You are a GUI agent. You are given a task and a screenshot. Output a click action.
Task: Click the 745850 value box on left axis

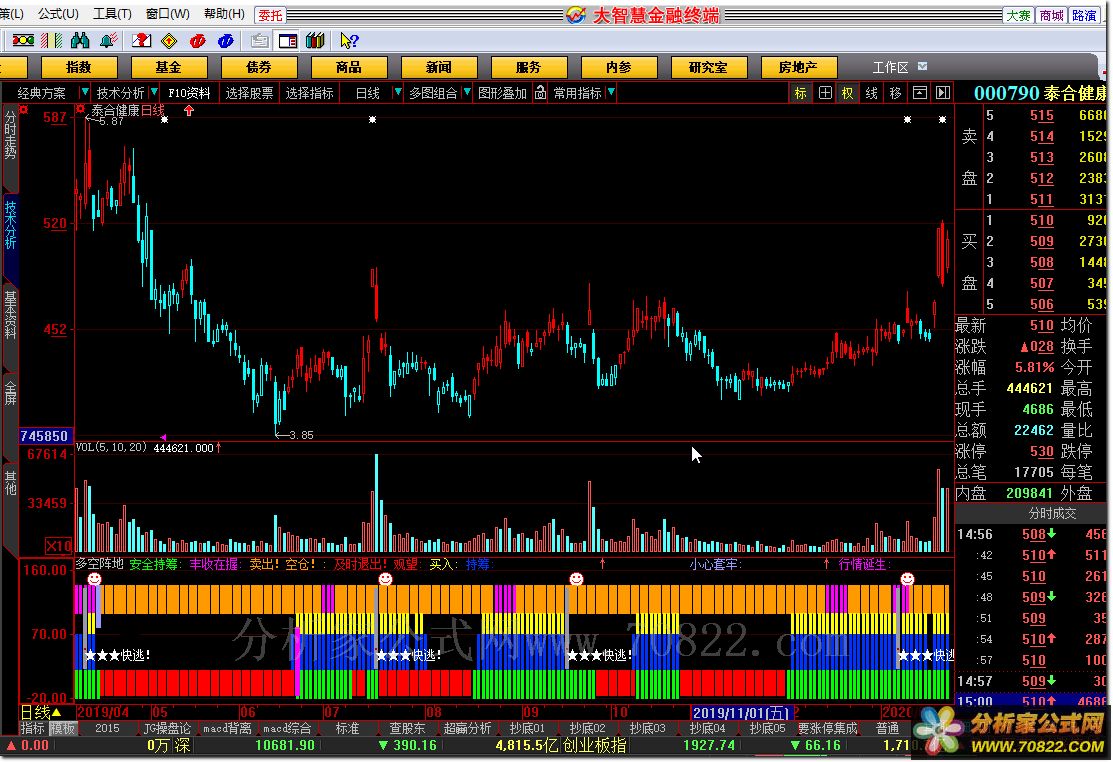tap(45, 436)
